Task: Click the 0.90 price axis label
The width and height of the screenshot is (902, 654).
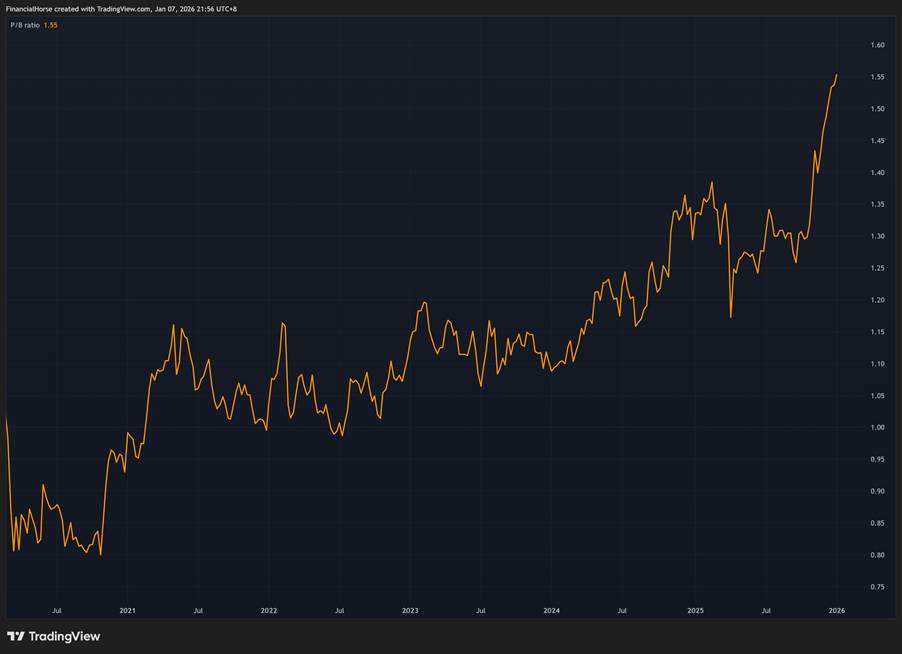Action: [x=877, y=491]
